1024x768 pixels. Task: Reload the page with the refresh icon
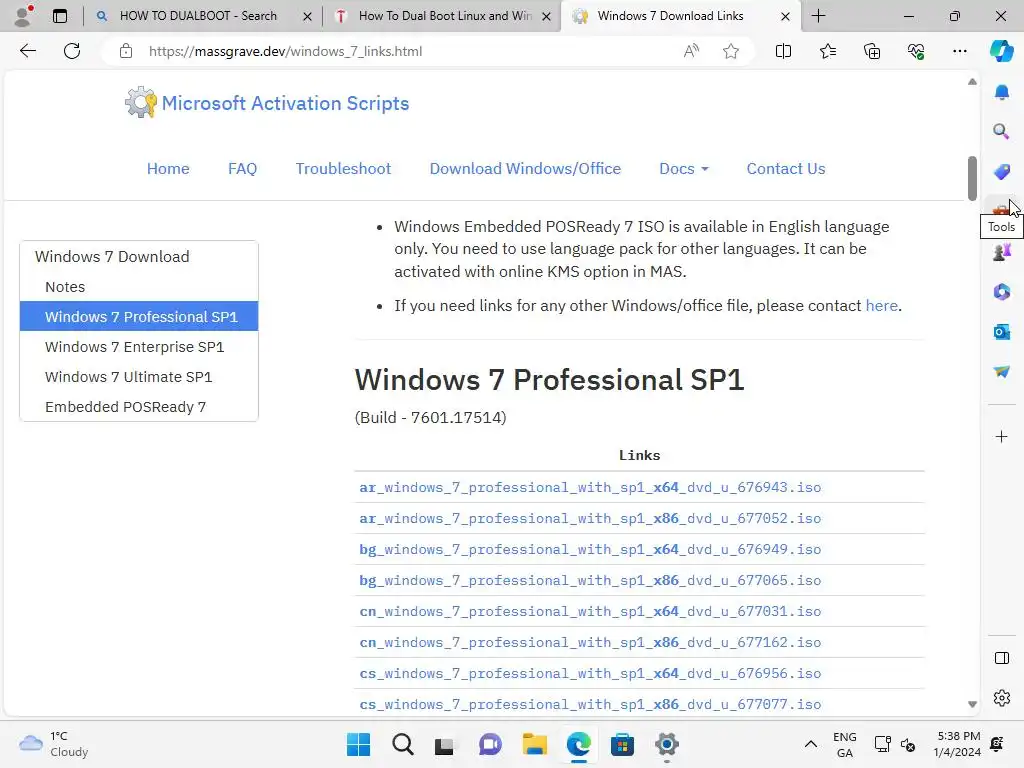tap(72, 51)
